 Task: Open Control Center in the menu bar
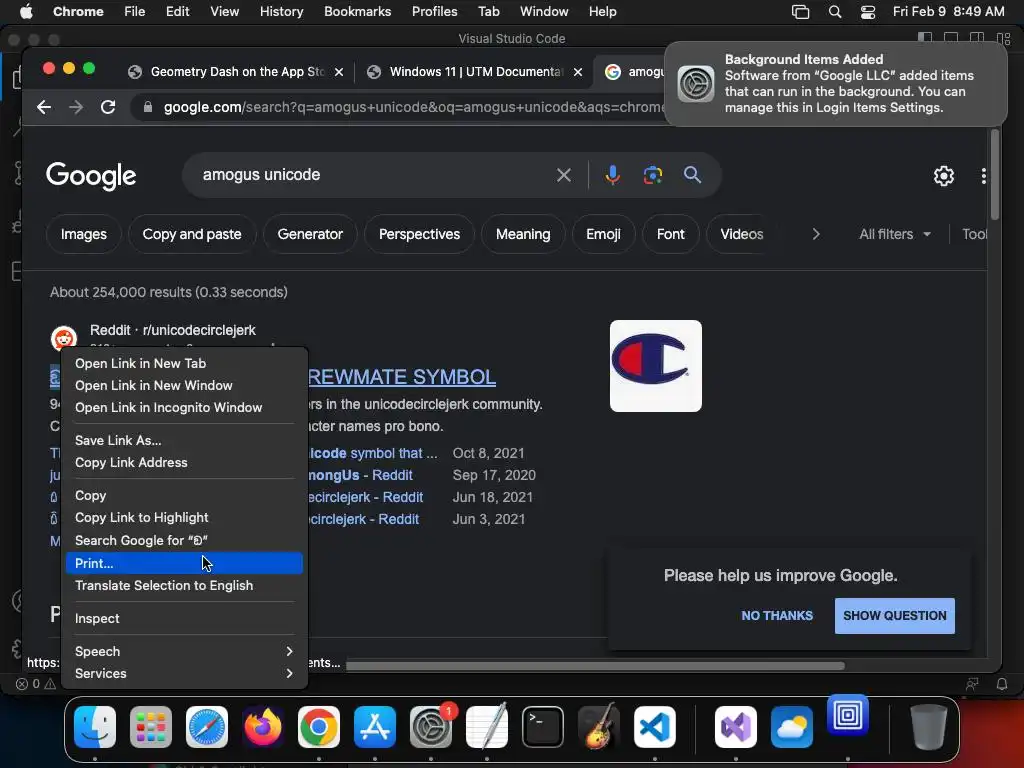867,12
